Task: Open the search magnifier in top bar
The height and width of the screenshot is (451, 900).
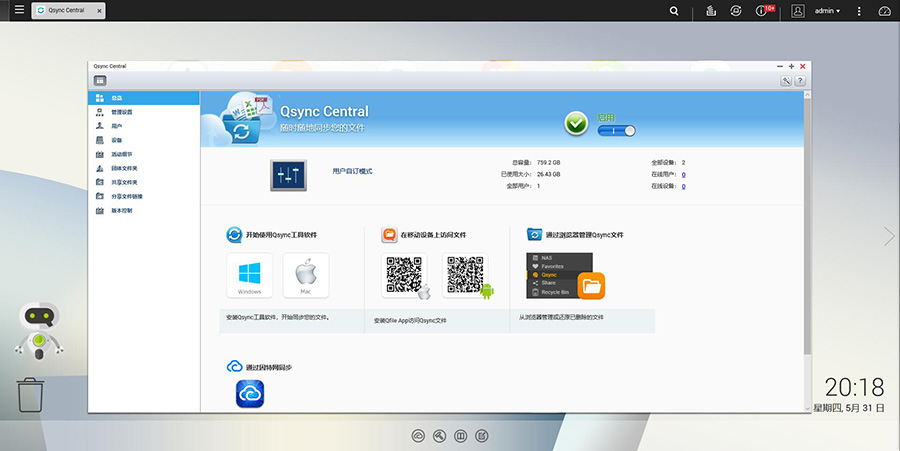Action: (674, 11)
